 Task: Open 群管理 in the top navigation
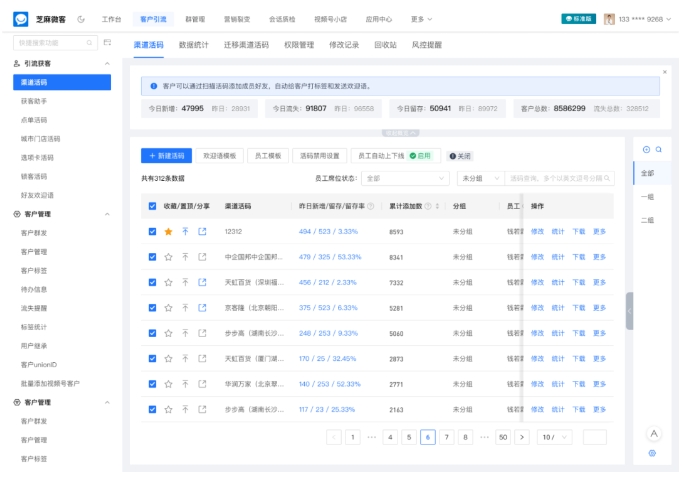coord(194,19)
